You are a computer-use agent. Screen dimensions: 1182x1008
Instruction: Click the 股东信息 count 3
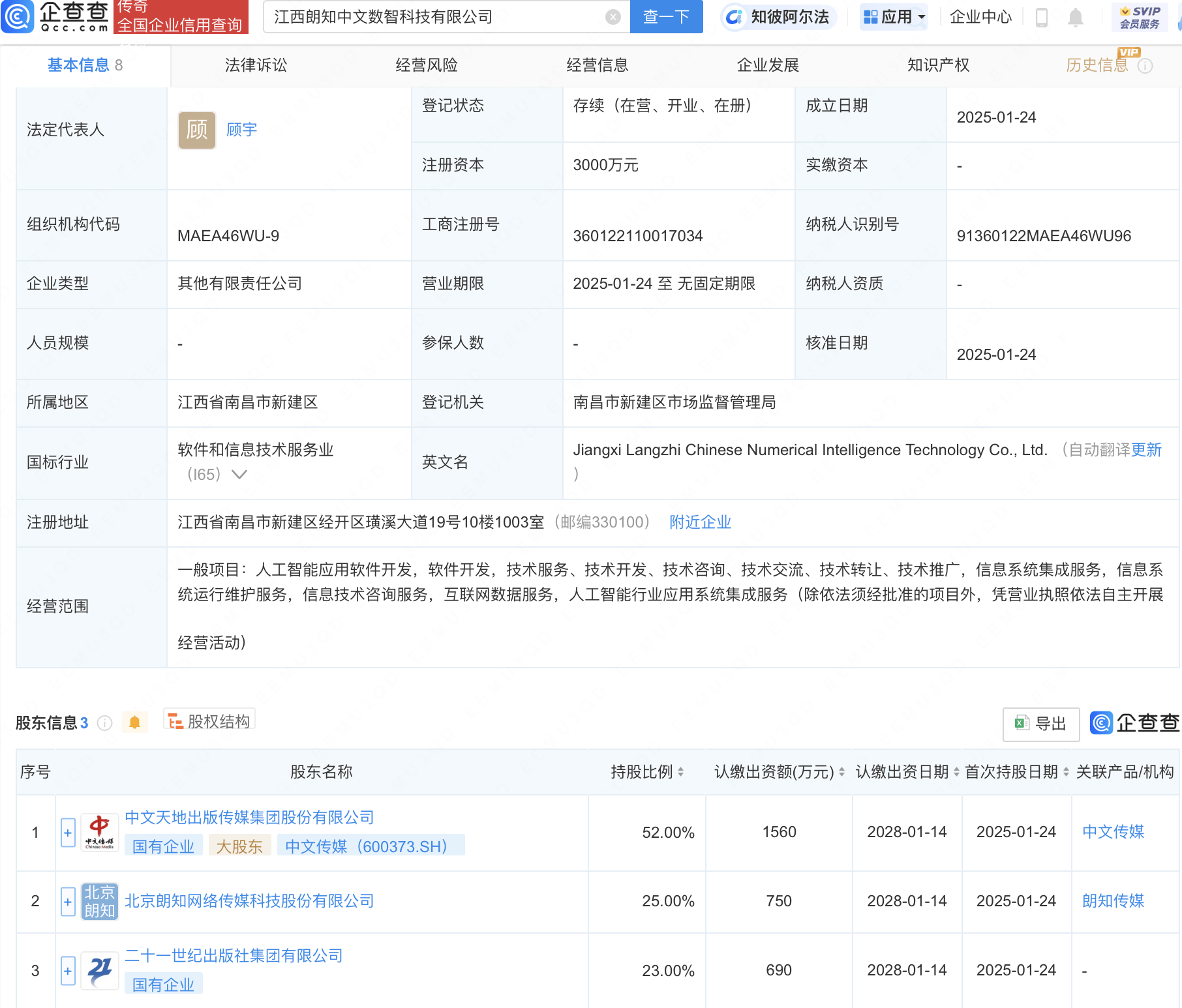point(84,723)
